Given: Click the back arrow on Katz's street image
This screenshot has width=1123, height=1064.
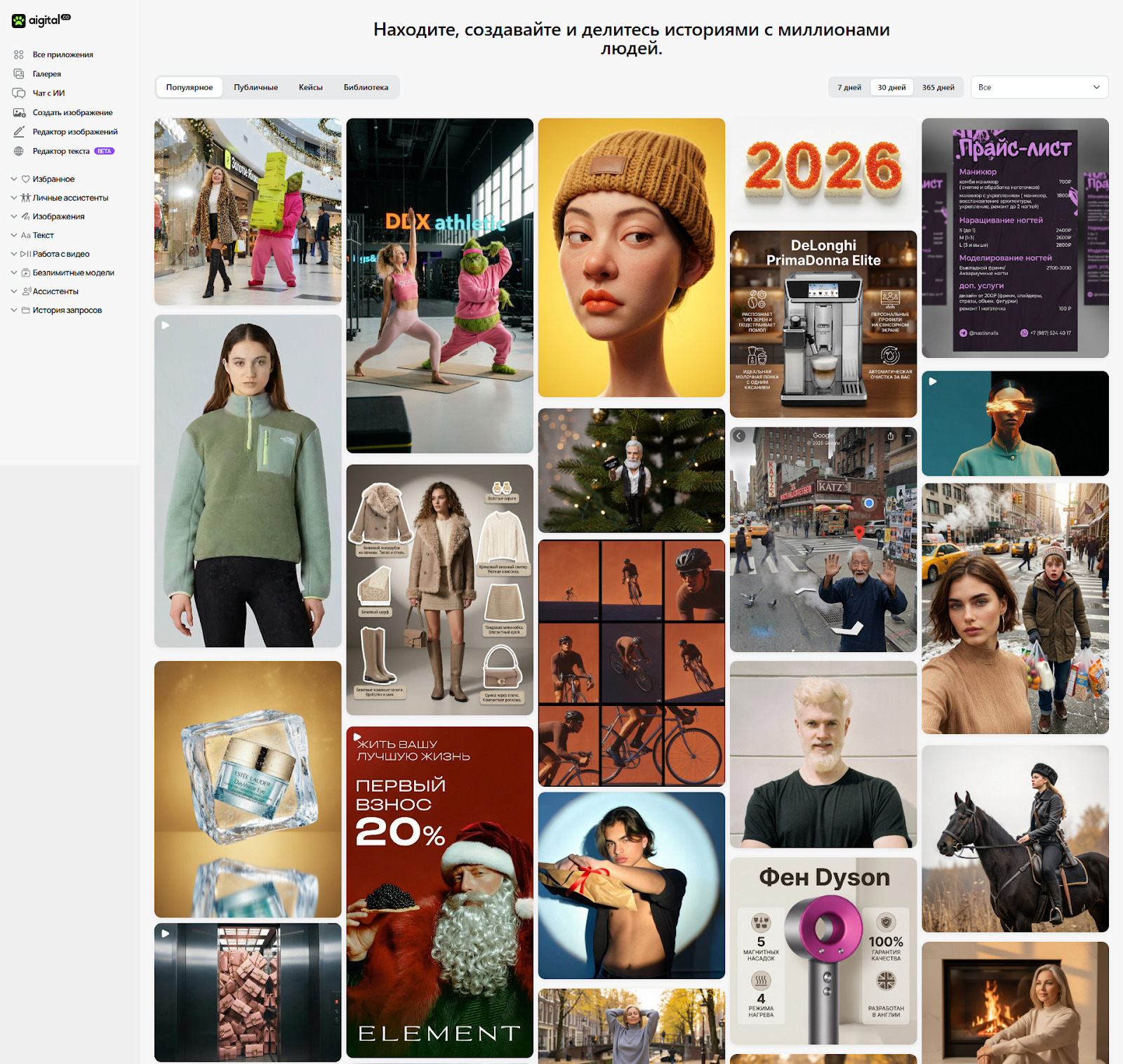Looking at the screenshot, I should click(x=739, y=436).
